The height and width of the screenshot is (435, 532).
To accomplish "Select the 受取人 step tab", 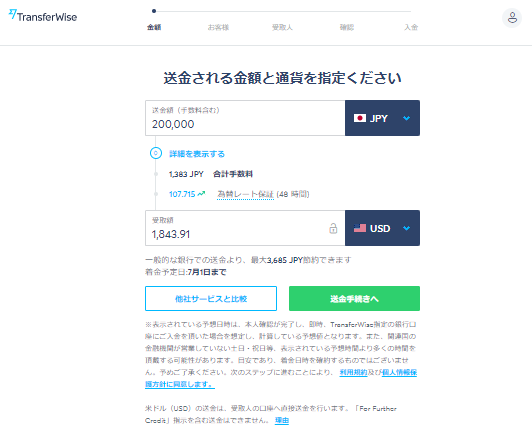I will 282,27.
